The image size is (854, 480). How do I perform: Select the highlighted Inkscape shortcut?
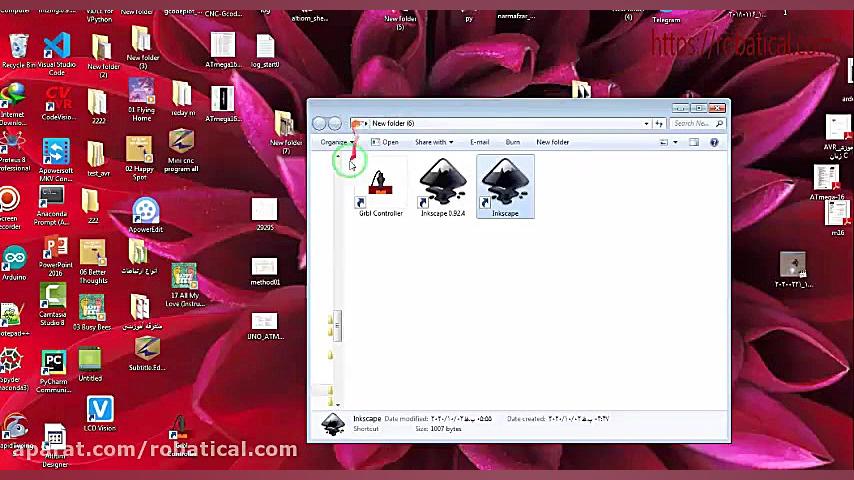(x=505, y=187)
